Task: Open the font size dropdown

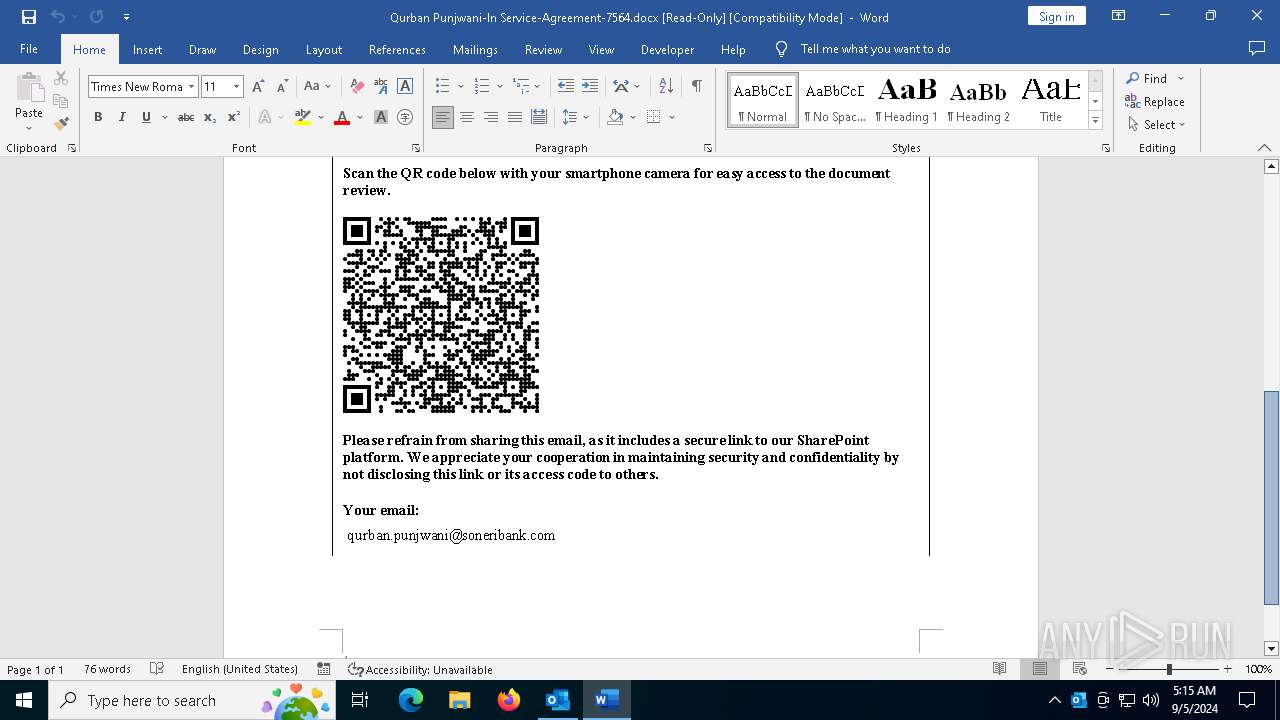Action: point(237,87)
